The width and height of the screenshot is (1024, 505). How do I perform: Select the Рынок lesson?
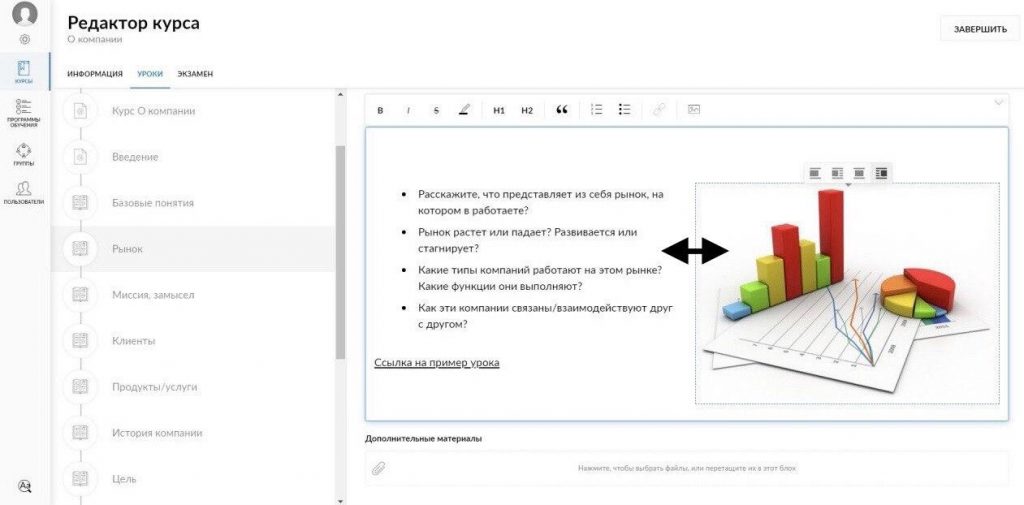[x=193, y=249]
